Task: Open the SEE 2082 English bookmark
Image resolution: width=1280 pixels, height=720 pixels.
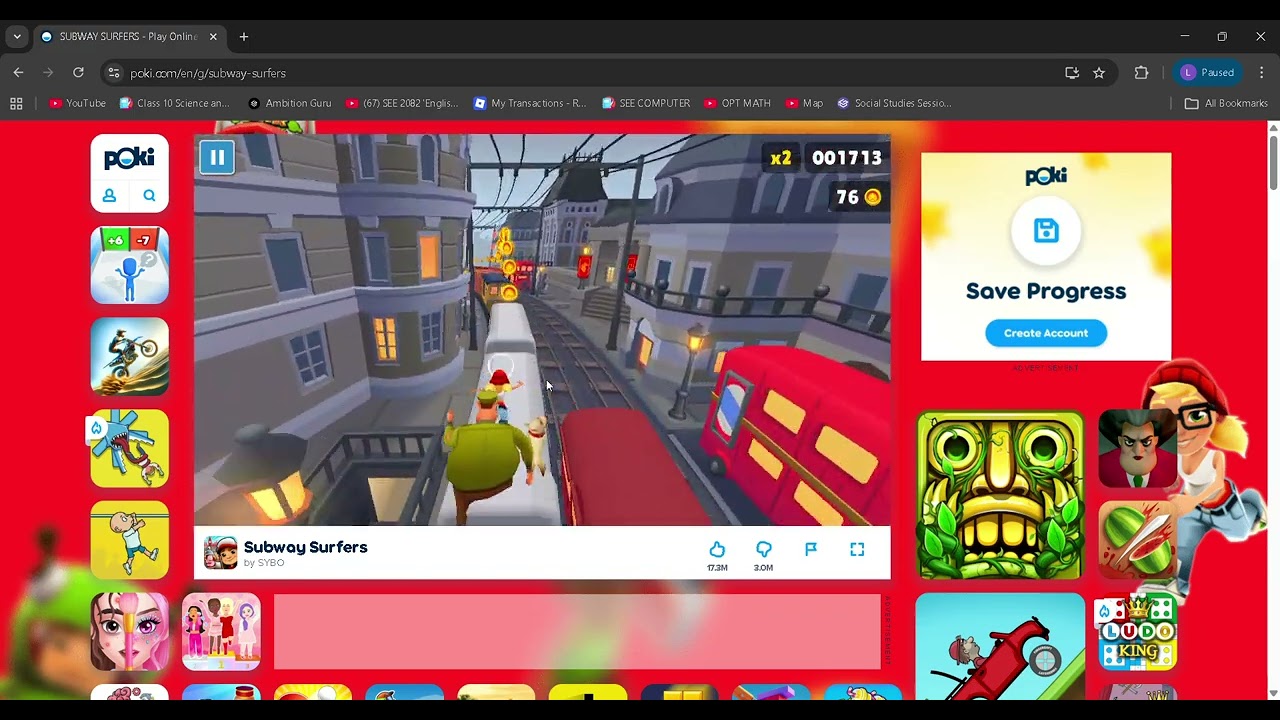Action: (x=402, y=103)
